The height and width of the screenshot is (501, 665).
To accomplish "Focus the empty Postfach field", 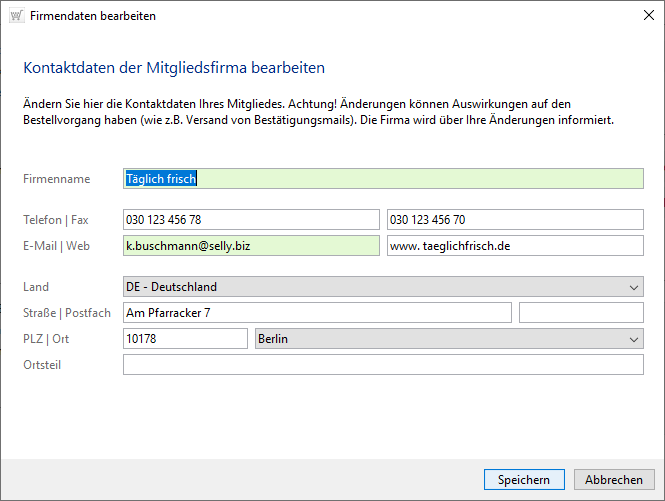I will [581, 313].
